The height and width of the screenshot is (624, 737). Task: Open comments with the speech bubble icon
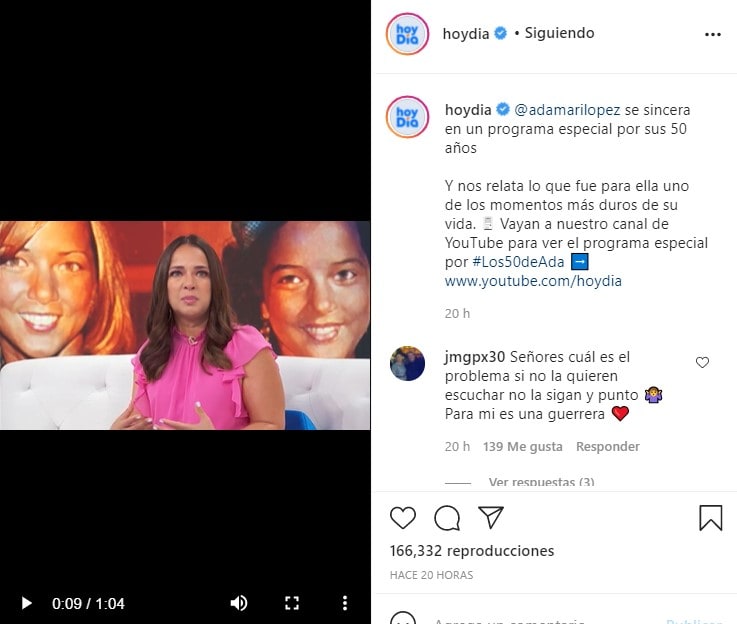(447, 518)
